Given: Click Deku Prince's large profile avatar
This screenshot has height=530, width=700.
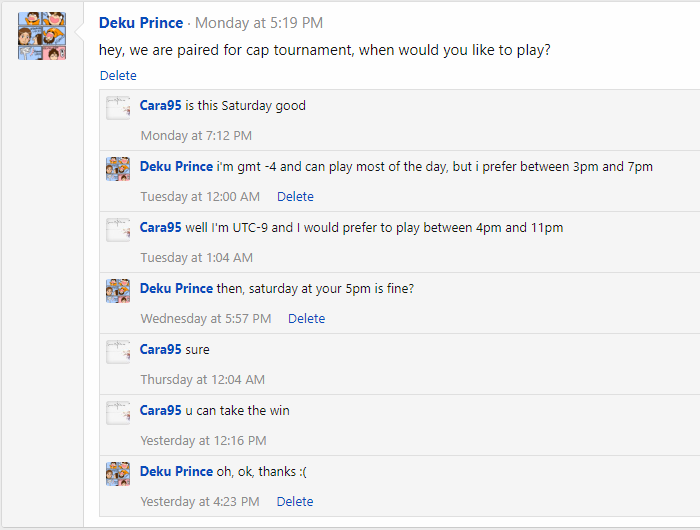Looking at the screenshot, I should click(42, 36).
